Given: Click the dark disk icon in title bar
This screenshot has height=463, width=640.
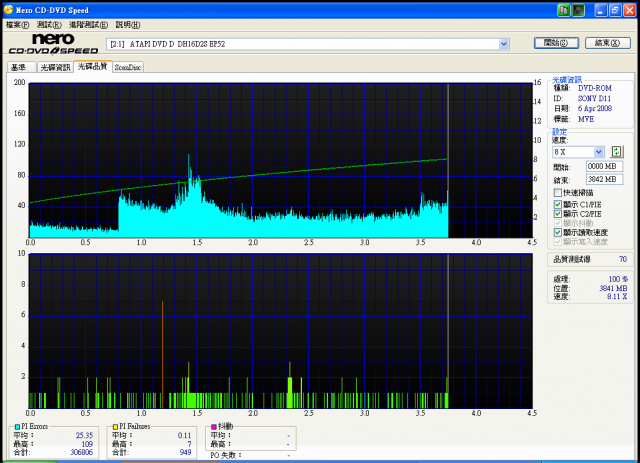Looking at the screenshot, I should click(578, 10).
